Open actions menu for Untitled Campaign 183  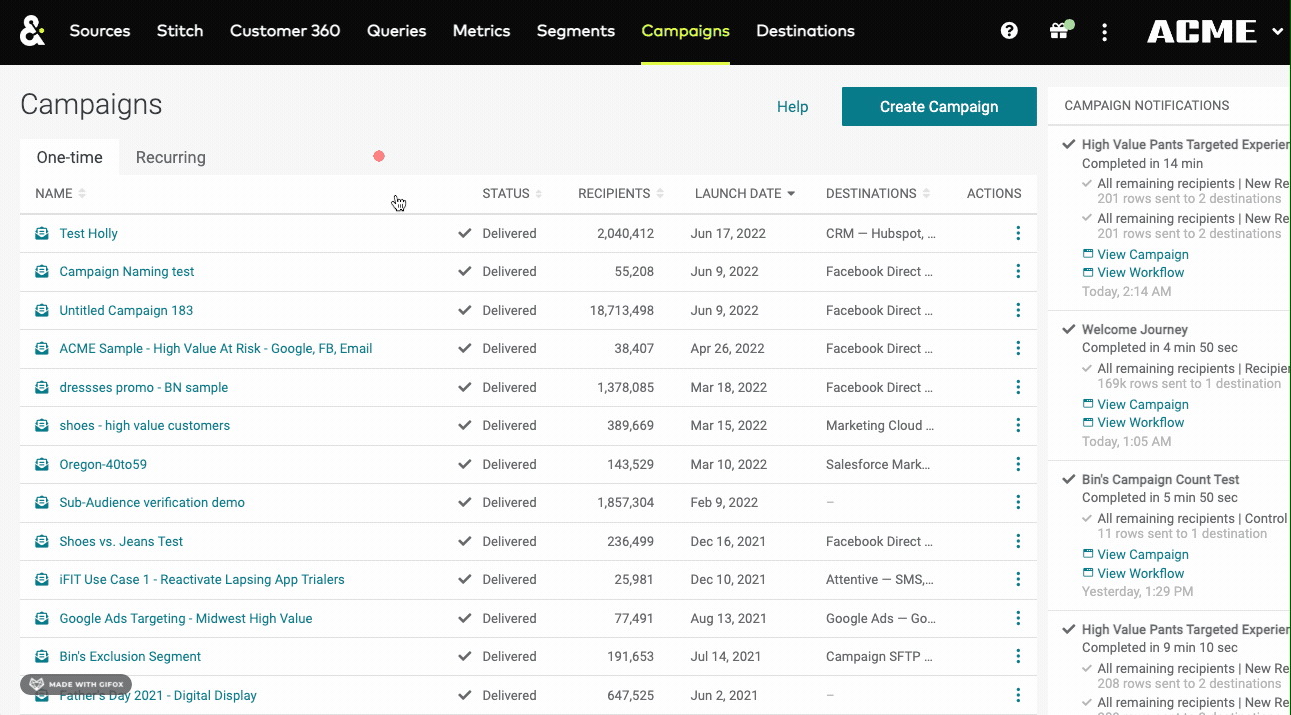1018,310
